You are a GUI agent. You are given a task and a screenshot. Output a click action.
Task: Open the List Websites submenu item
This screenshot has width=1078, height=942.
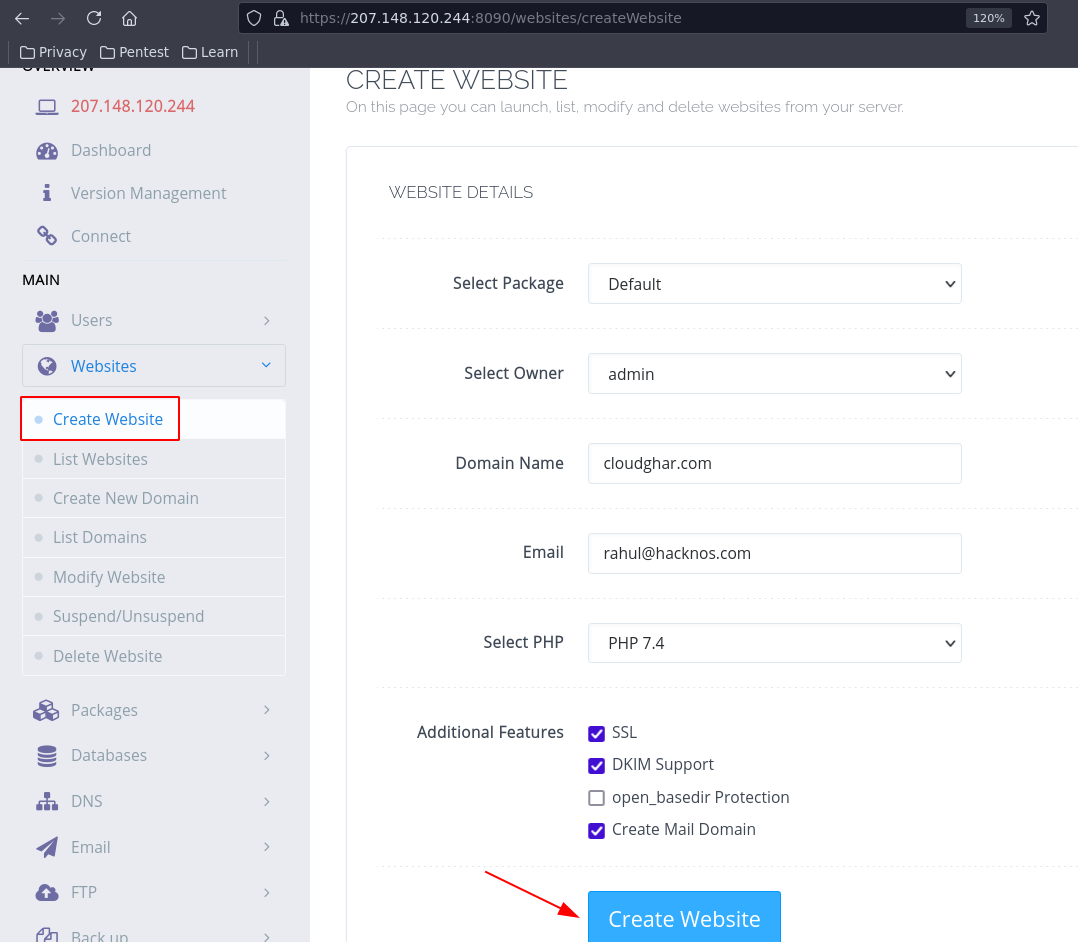[154, 459]
